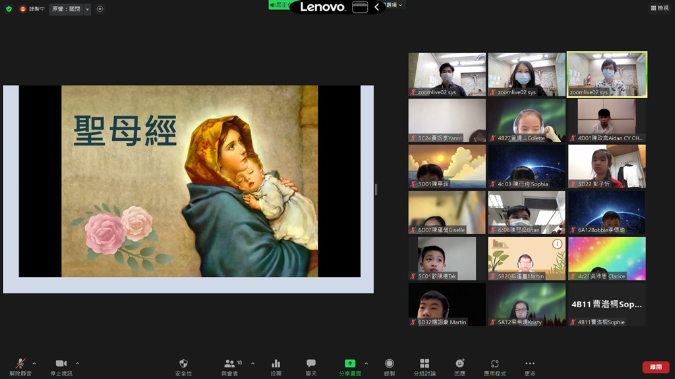Select the 4c03 Sophia video tile
This screenshot has width=675, height=379.
(x=526, y=166)
